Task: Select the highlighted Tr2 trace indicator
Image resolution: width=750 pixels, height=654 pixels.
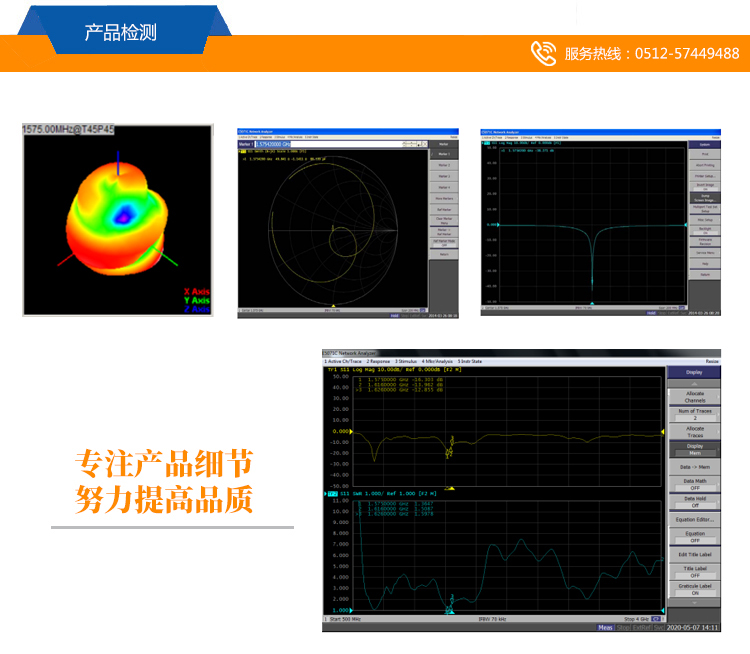Action: (332, 494)
